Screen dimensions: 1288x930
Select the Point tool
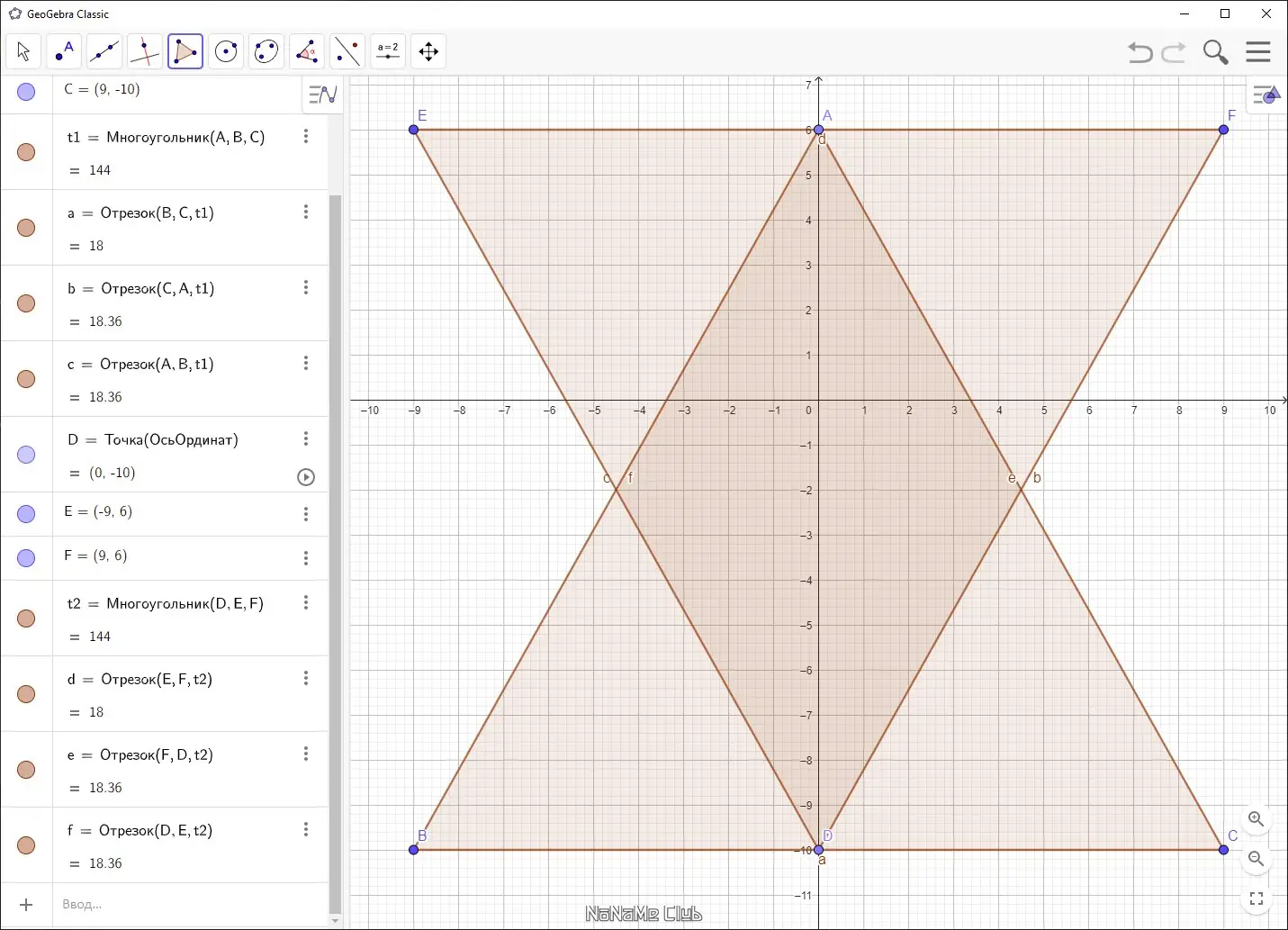tap(64, 51)
